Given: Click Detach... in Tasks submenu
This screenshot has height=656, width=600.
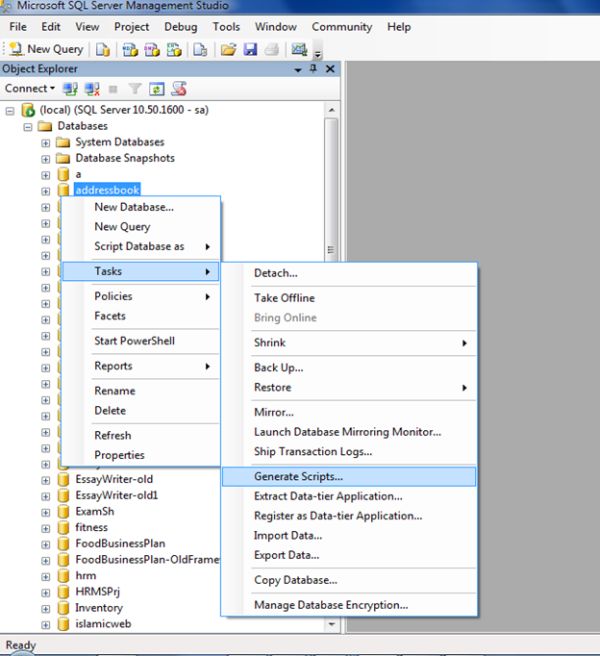Looking at the screenshot, I should pyautogui.click(x=349, y=273).
